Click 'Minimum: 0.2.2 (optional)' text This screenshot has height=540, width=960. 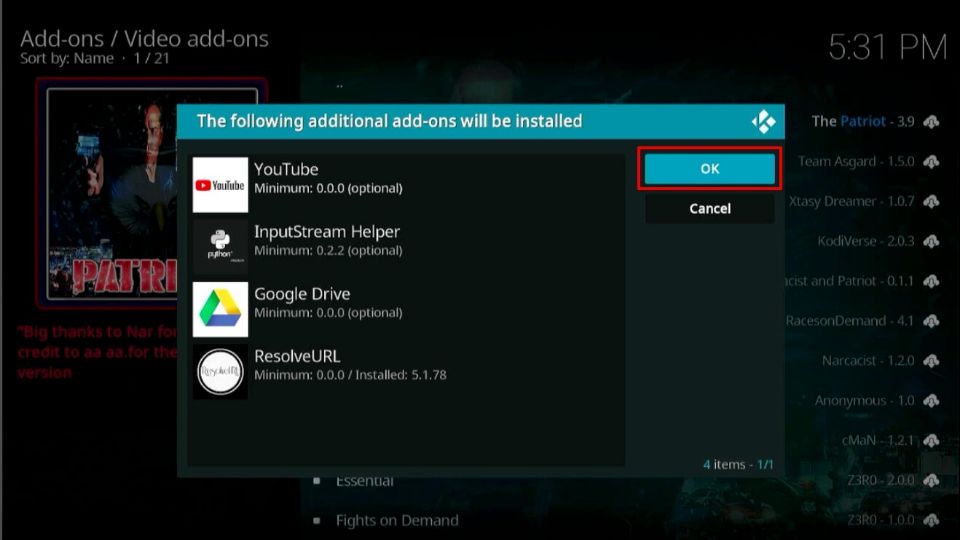click(328, 250)
